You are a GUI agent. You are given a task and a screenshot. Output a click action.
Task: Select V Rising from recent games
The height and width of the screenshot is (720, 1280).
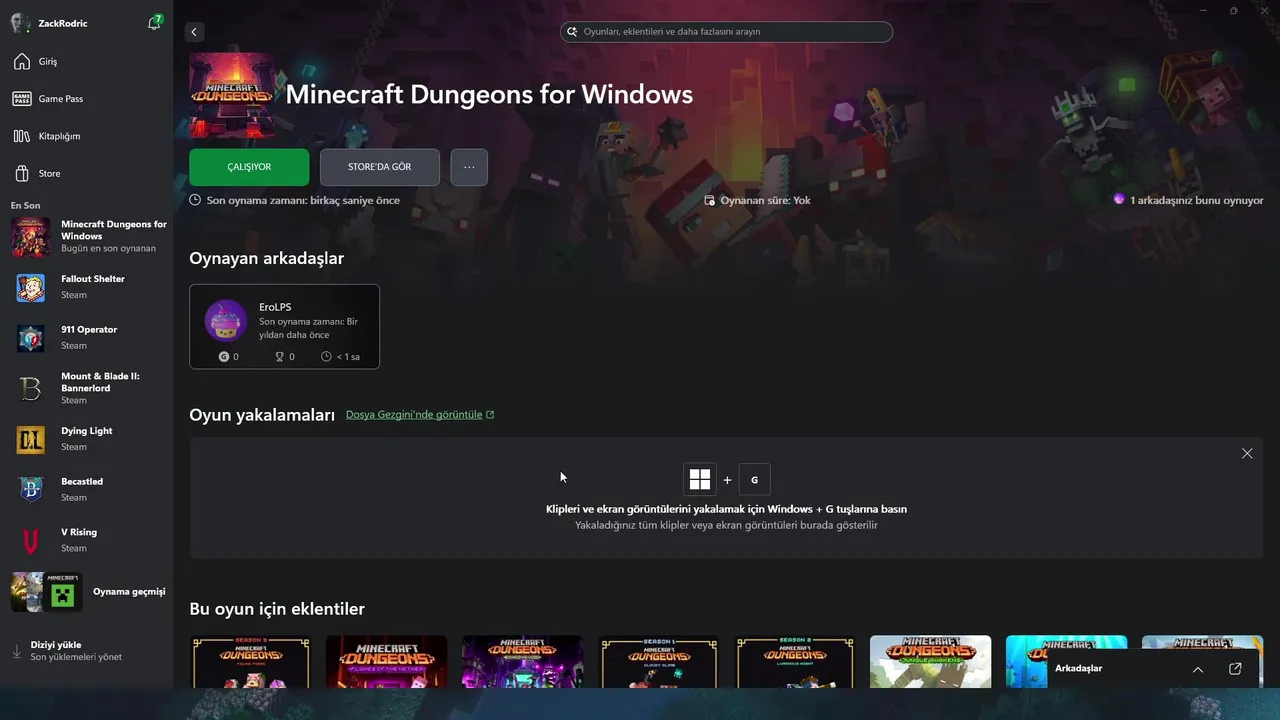coord(86,541)
